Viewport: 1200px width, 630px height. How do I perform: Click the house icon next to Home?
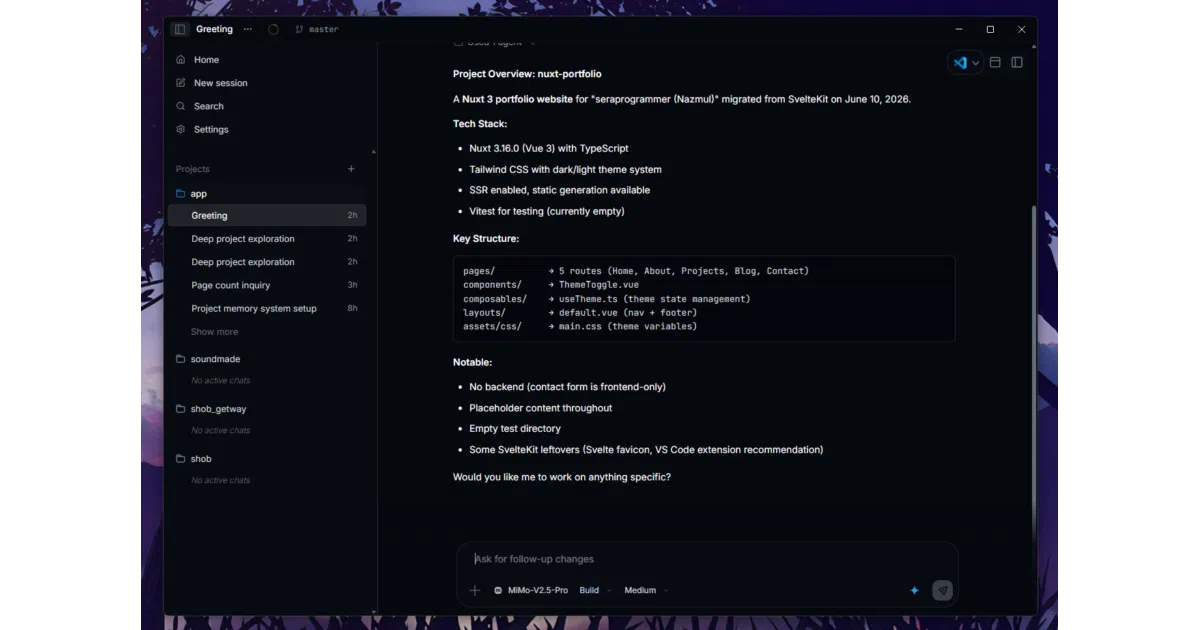(181, 60)
